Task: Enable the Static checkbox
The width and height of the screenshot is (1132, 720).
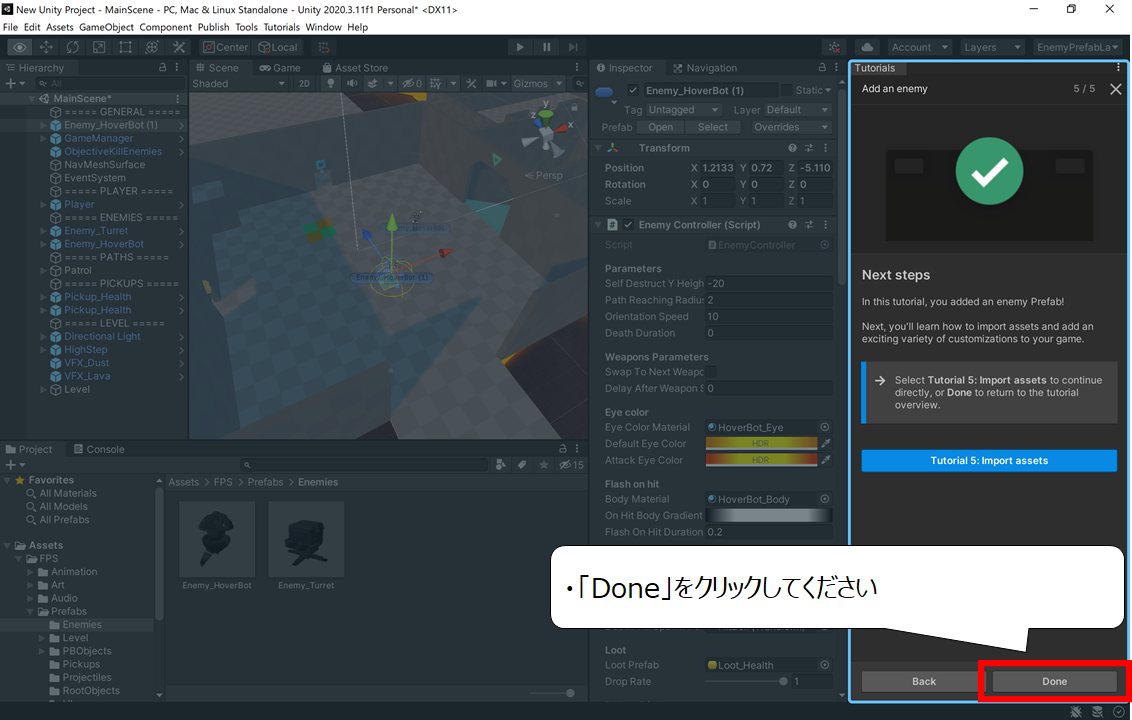Action: tap(786, 90)
